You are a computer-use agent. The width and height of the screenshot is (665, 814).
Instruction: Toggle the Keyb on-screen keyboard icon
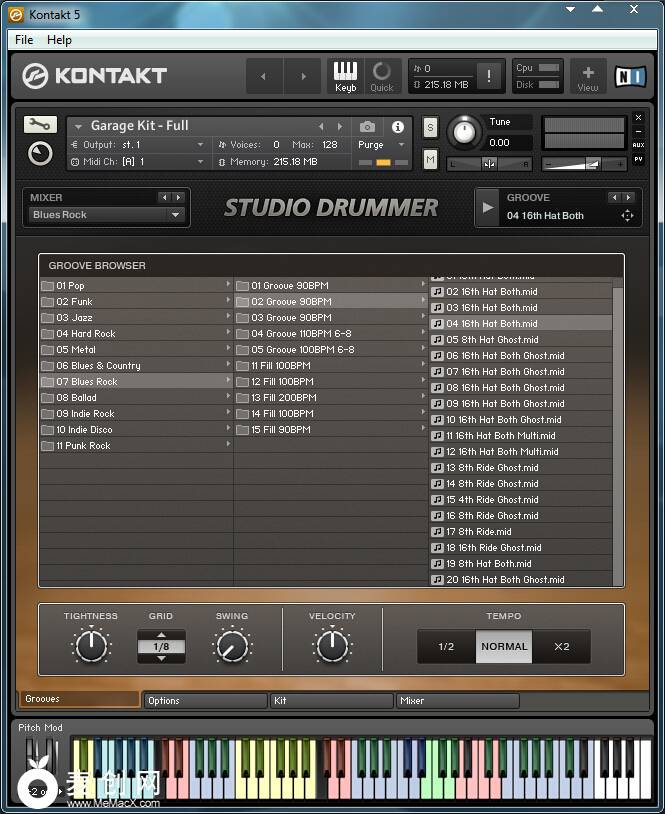pos(345,76)
